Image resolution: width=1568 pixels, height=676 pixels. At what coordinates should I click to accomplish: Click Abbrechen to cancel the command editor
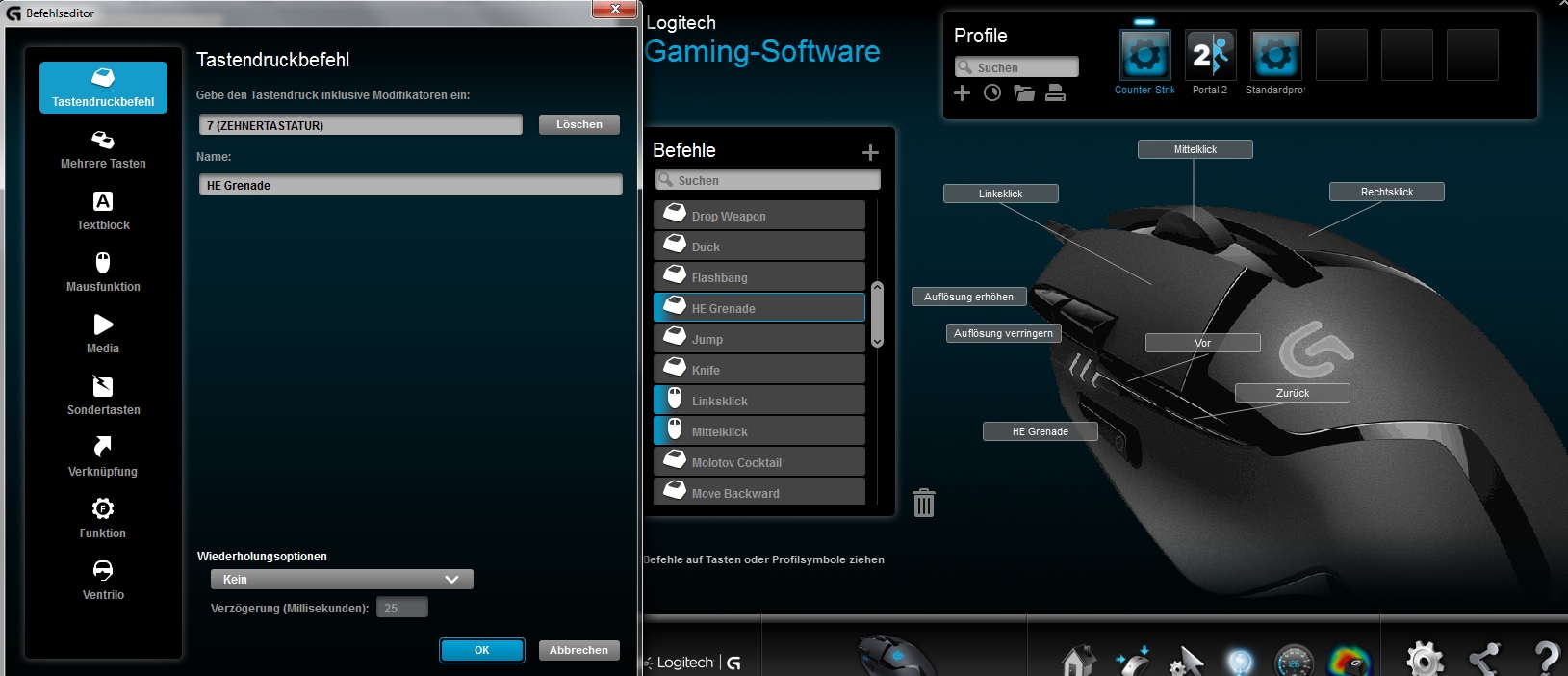pos(578,650)
